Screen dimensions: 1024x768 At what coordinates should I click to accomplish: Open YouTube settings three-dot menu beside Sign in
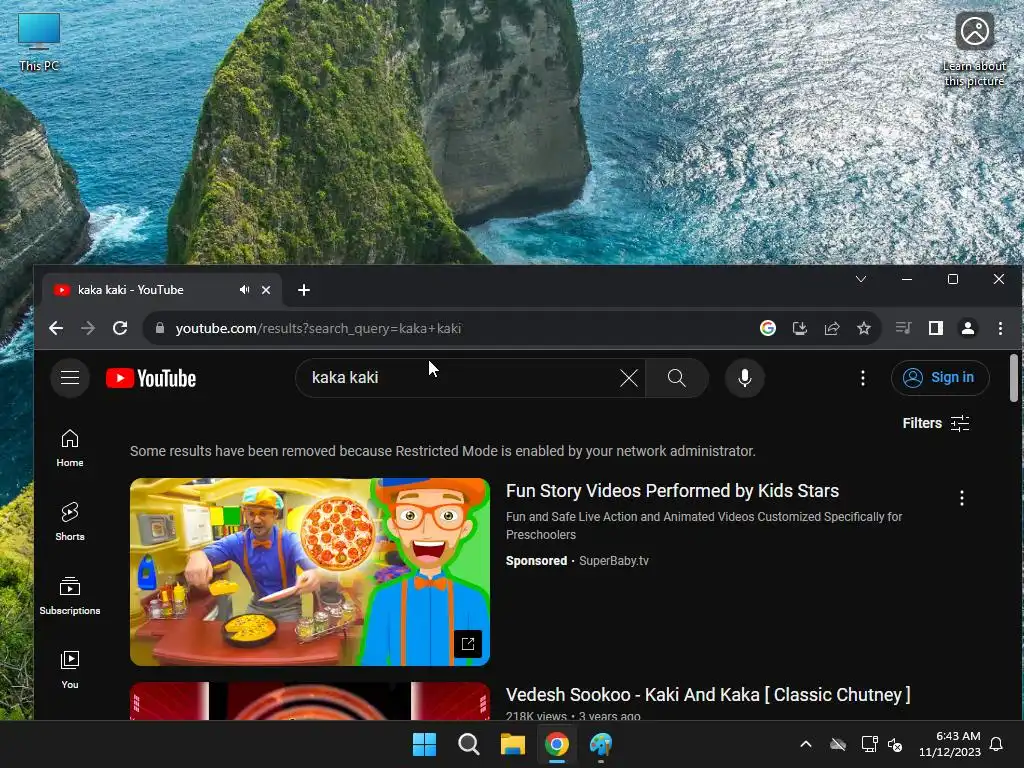pyautogui.click(x=863, y=377)
